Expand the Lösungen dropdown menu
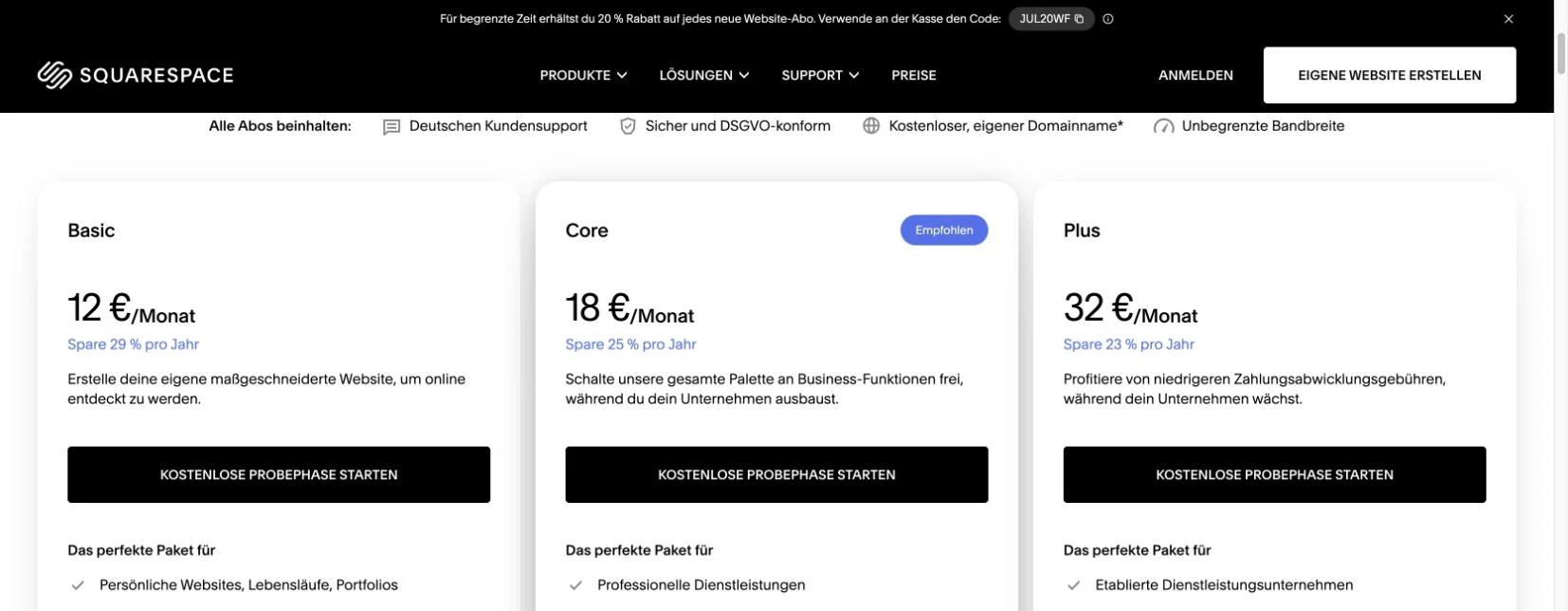The height and width of the screenshot is (611, 1568). (x=704, y=75)
